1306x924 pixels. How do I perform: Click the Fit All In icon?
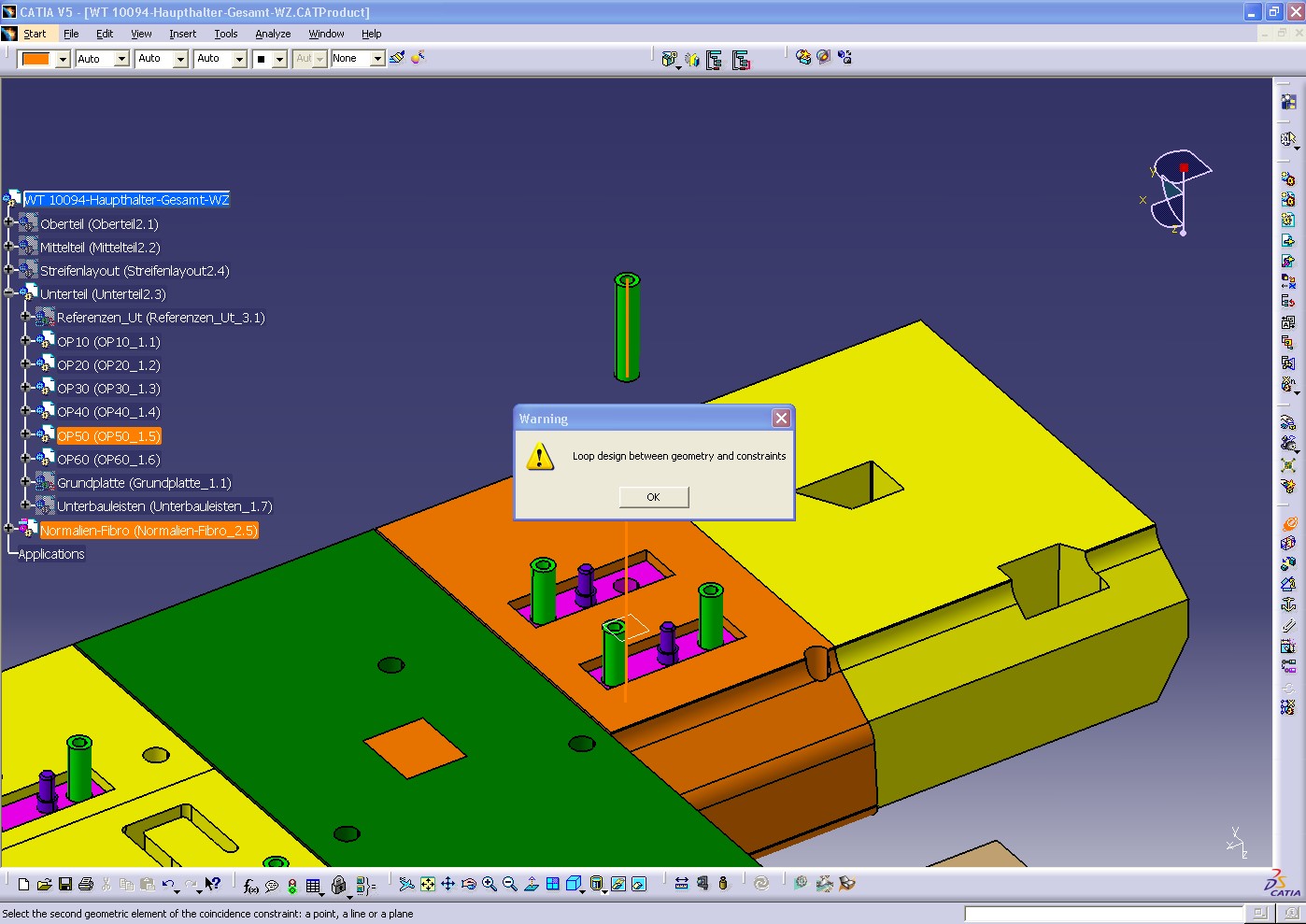pyautogui.click(x=427, y=884)
